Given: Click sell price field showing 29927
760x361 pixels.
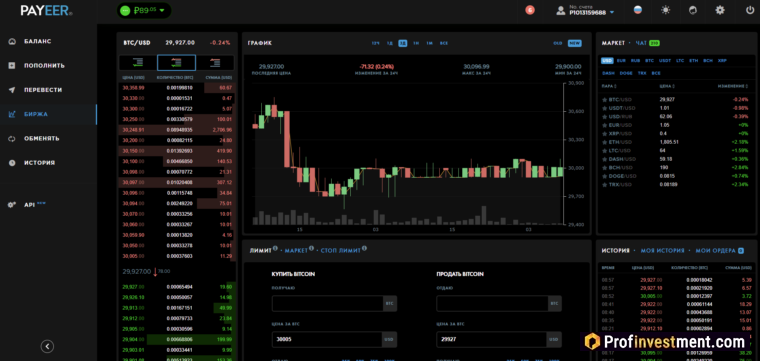Looking at the screenshot, I should 491,340.
